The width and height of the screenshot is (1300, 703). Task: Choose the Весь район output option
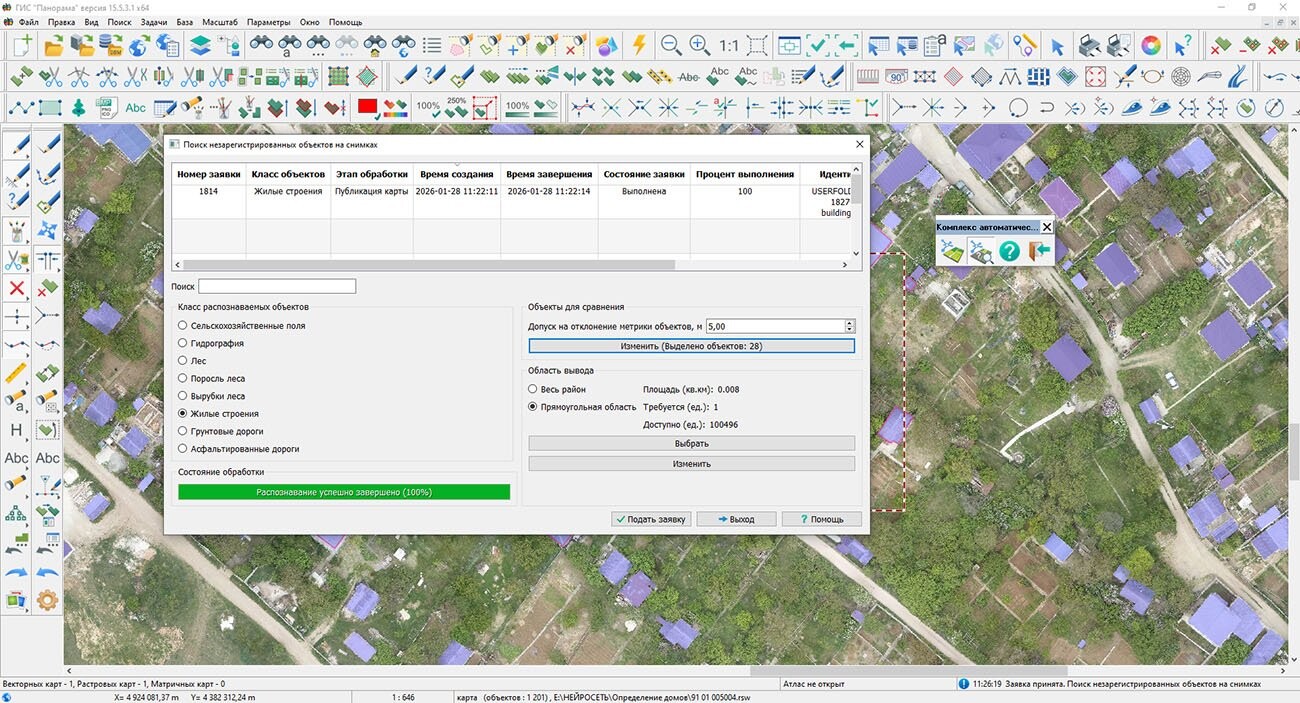[x=533, y=389]
